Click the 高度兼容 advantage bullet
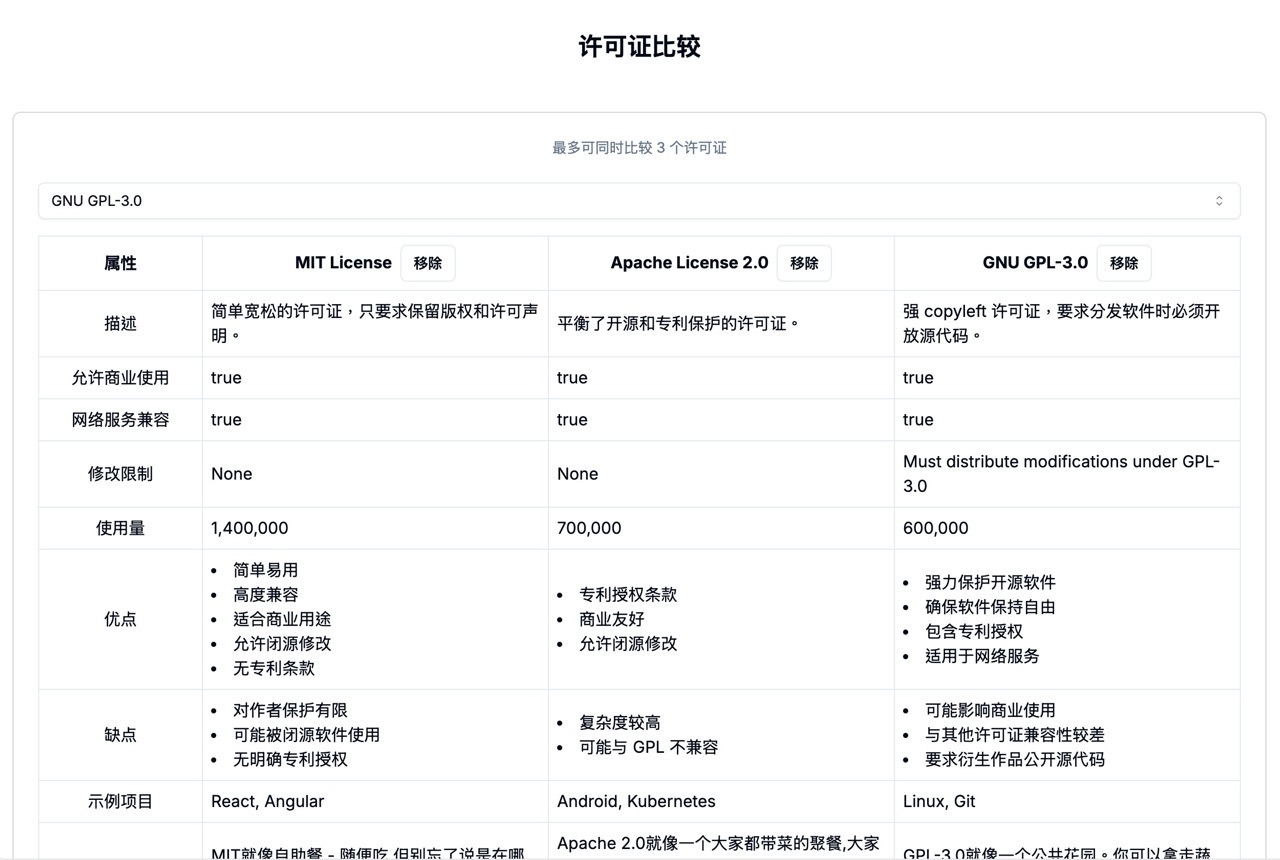This screenshot has width=1280, height=860. (266, 595)
